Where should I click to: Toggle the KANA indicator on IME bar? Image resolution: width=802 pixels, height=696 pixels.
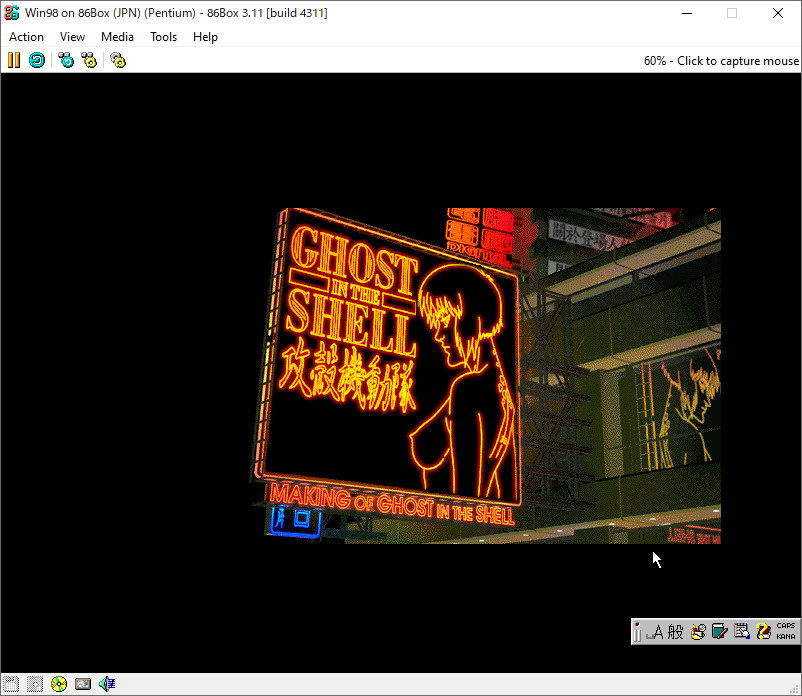pos(786,637)
